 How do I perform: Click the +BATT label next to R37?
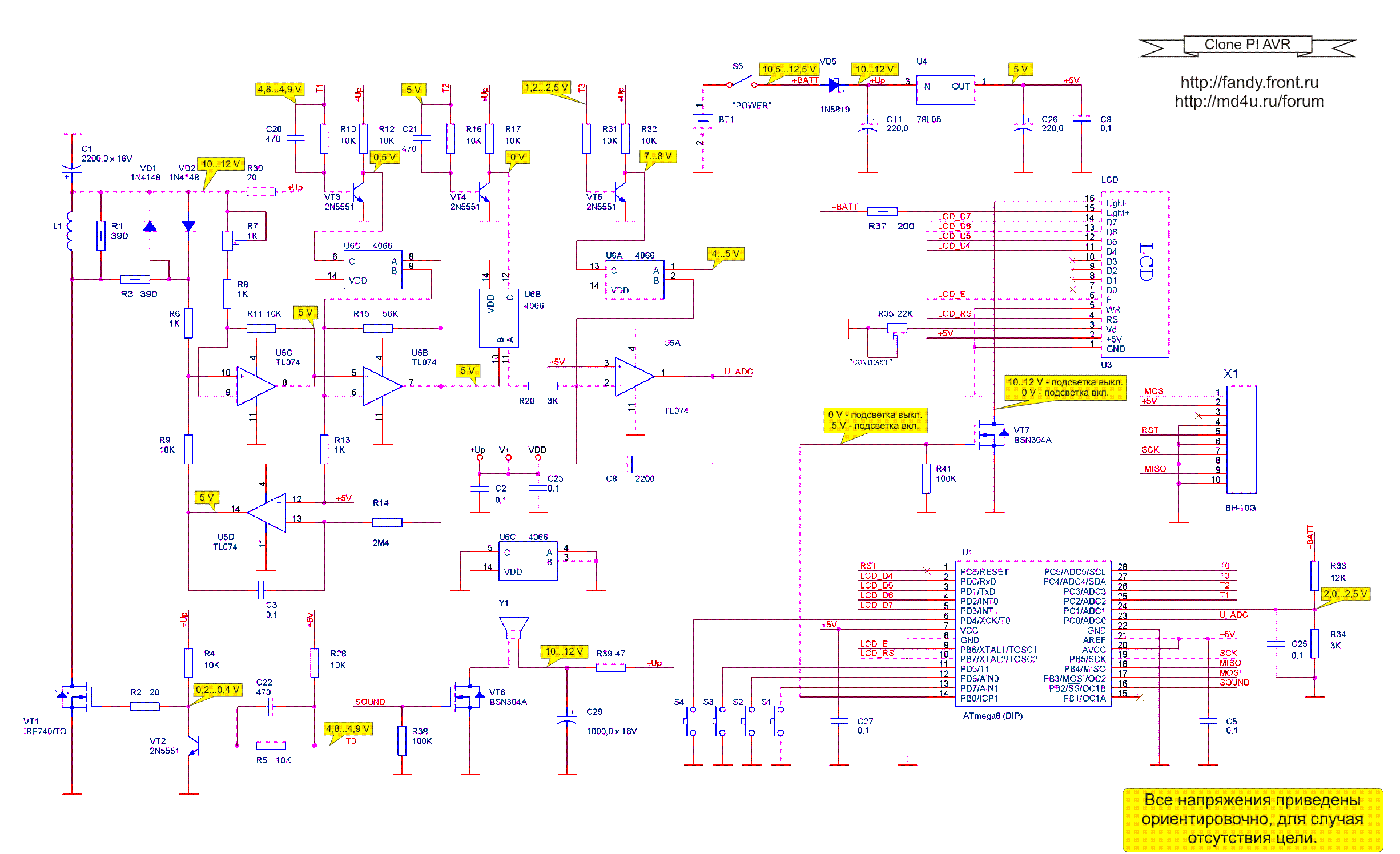[x=844, y=207]
